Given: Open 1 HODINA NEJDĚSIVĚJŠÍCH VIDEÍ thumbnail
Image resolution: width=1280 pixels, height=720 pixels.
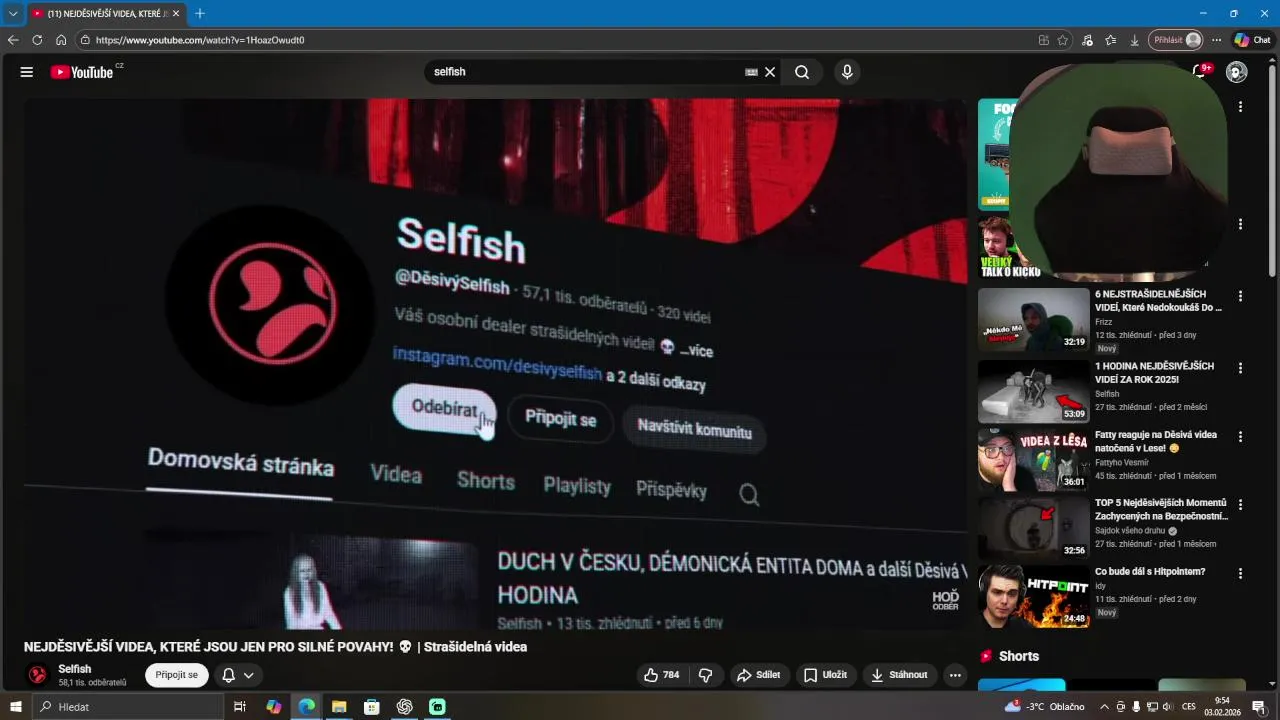Looking at the screenshot, I should [x=1033, y=392].
